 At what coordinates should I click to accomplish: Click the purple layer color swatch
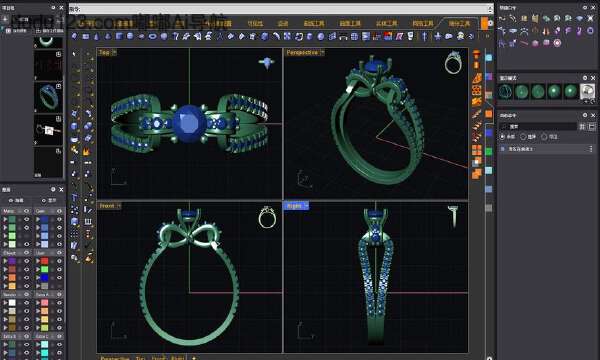coord(12,261)
